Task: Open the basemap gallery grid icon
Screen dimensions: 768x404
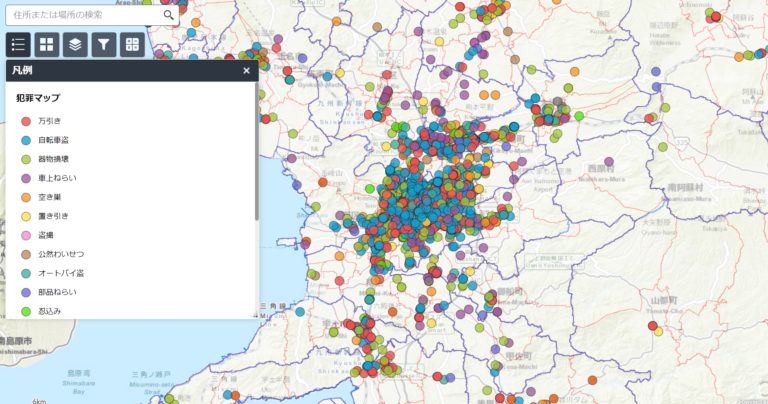Action: [x=47, y=44]
